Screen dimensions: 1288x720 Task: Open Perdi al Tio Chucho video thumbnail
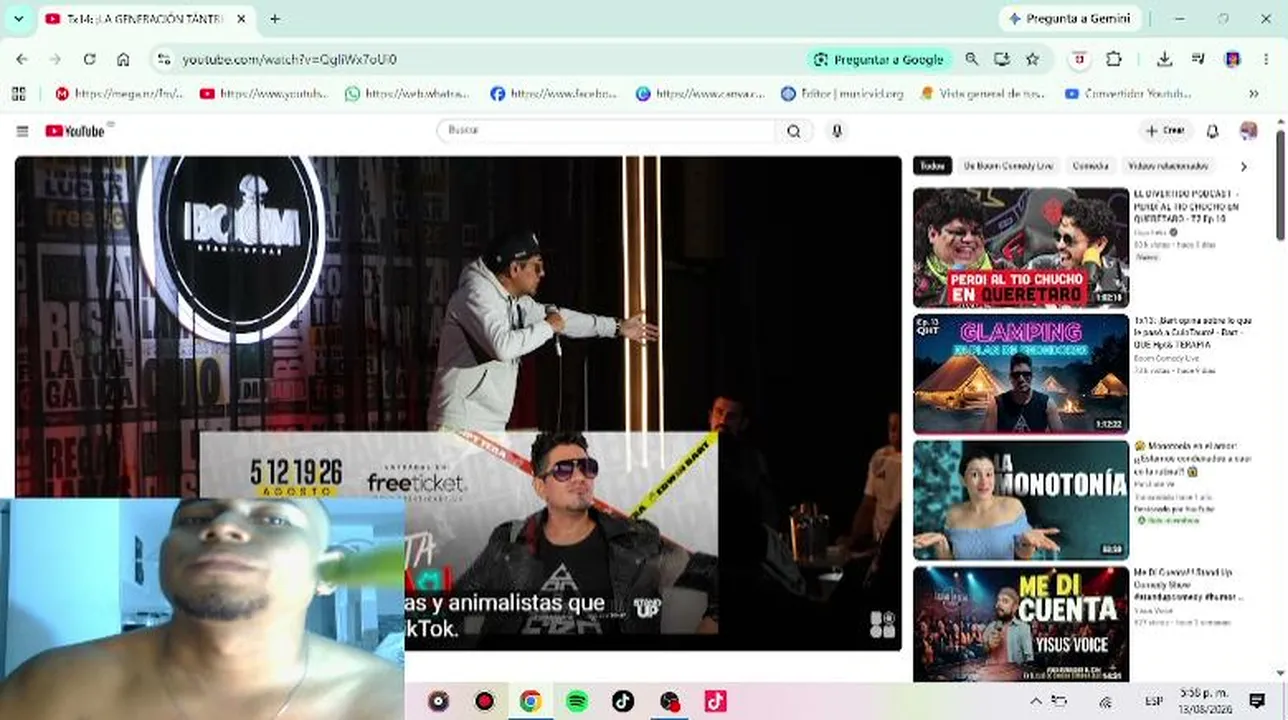[1021, 248]
